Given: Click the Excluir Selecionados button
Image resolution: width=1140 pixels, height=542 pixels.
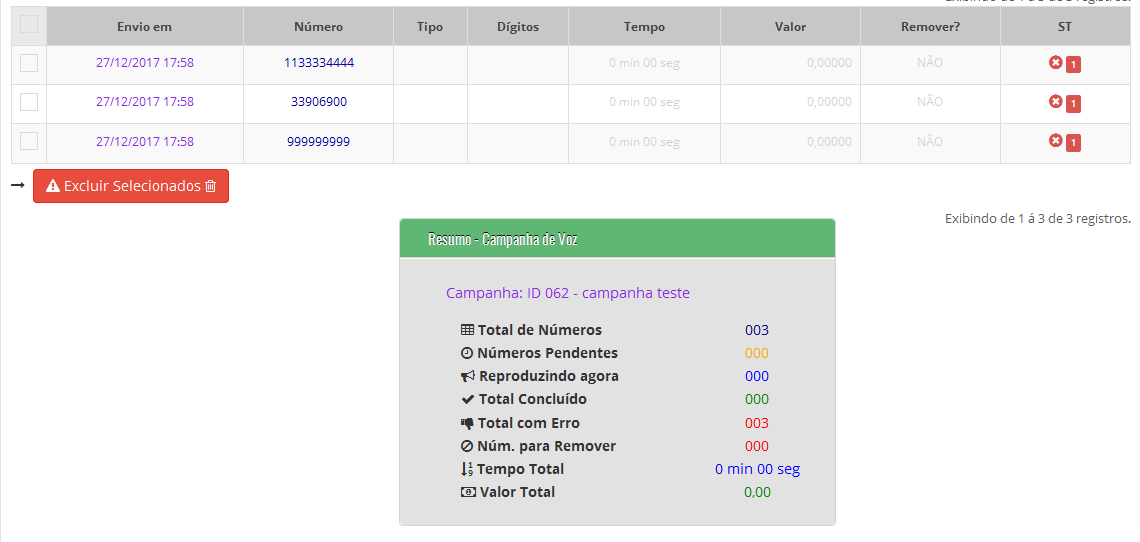Looking at the screenshot, I should [x=131, y=186].
